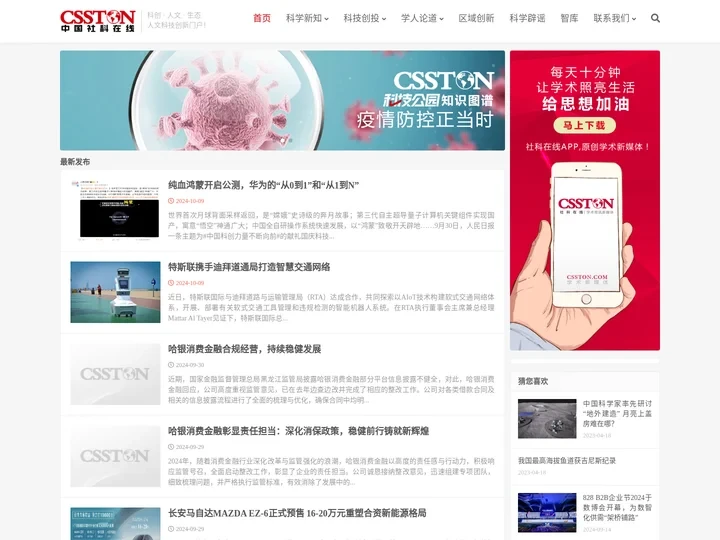Open the placeholder thumbnail of 哈银消费金融合规经营
The image size is (720, 540).
point(115,374)
